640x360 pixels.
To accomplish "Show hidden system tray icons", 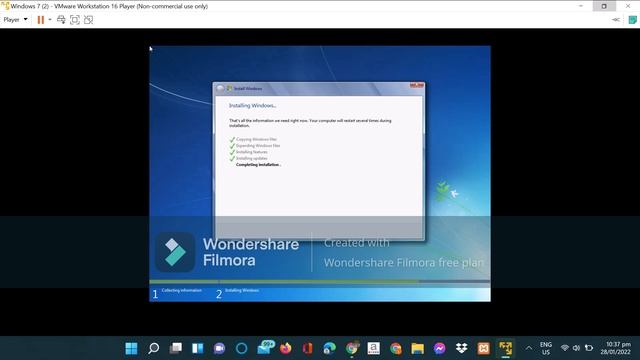I will [x=529, y=348].
